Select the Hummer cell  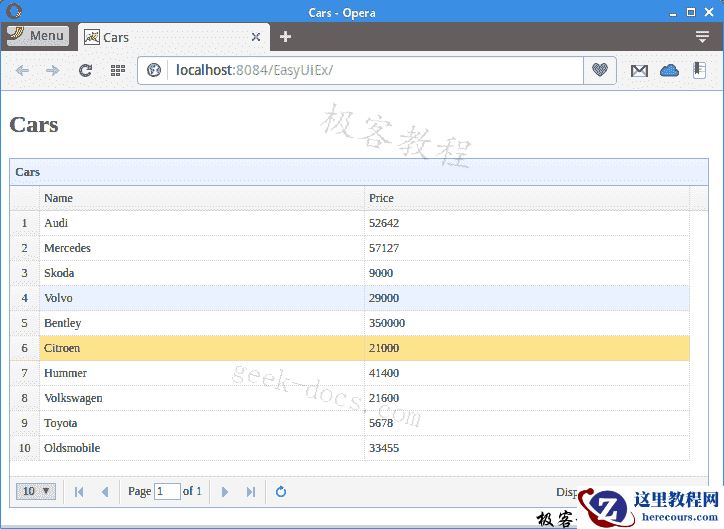pyautogui.click(x=202, y=373)
